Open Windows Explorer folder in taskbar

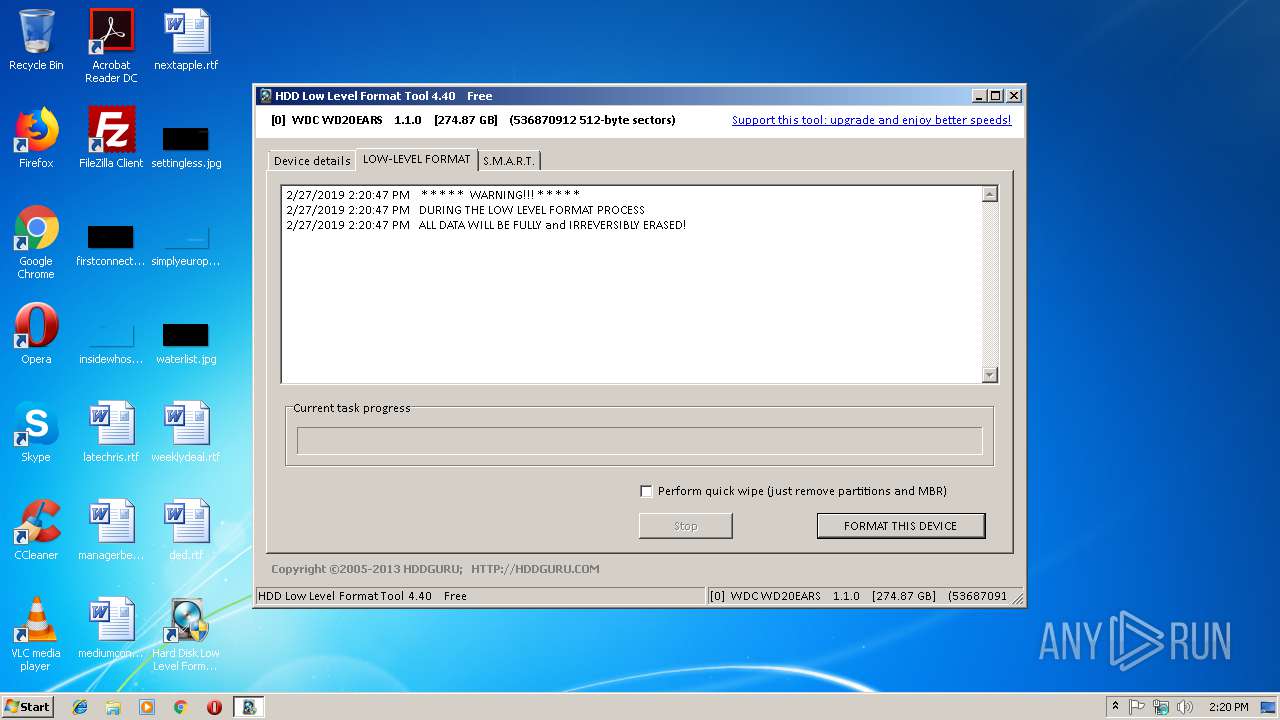pos(113,707)
